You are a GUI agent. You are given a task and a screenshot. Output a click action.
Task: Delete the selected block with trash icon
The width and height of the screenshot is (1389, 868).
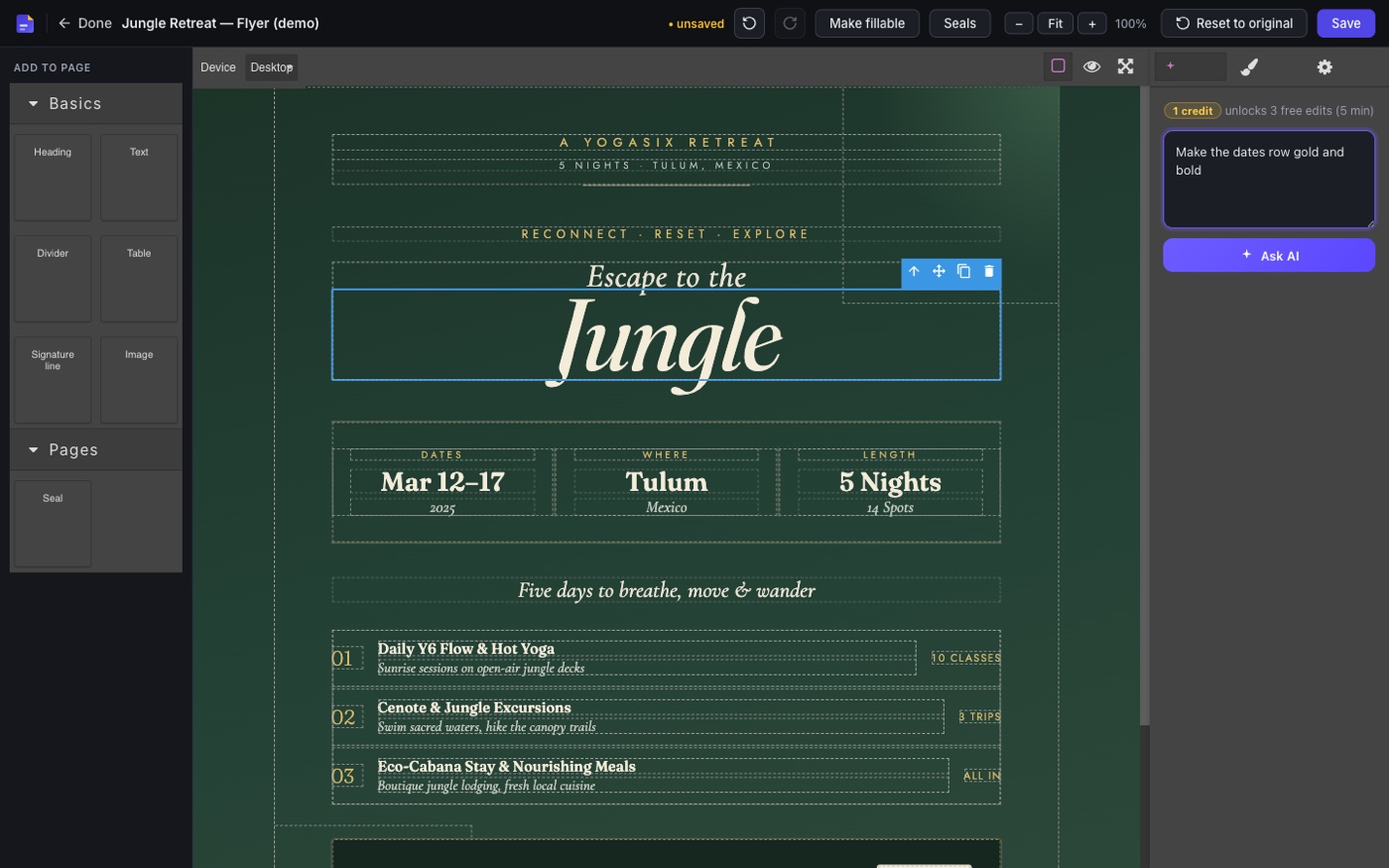point(988,271)
